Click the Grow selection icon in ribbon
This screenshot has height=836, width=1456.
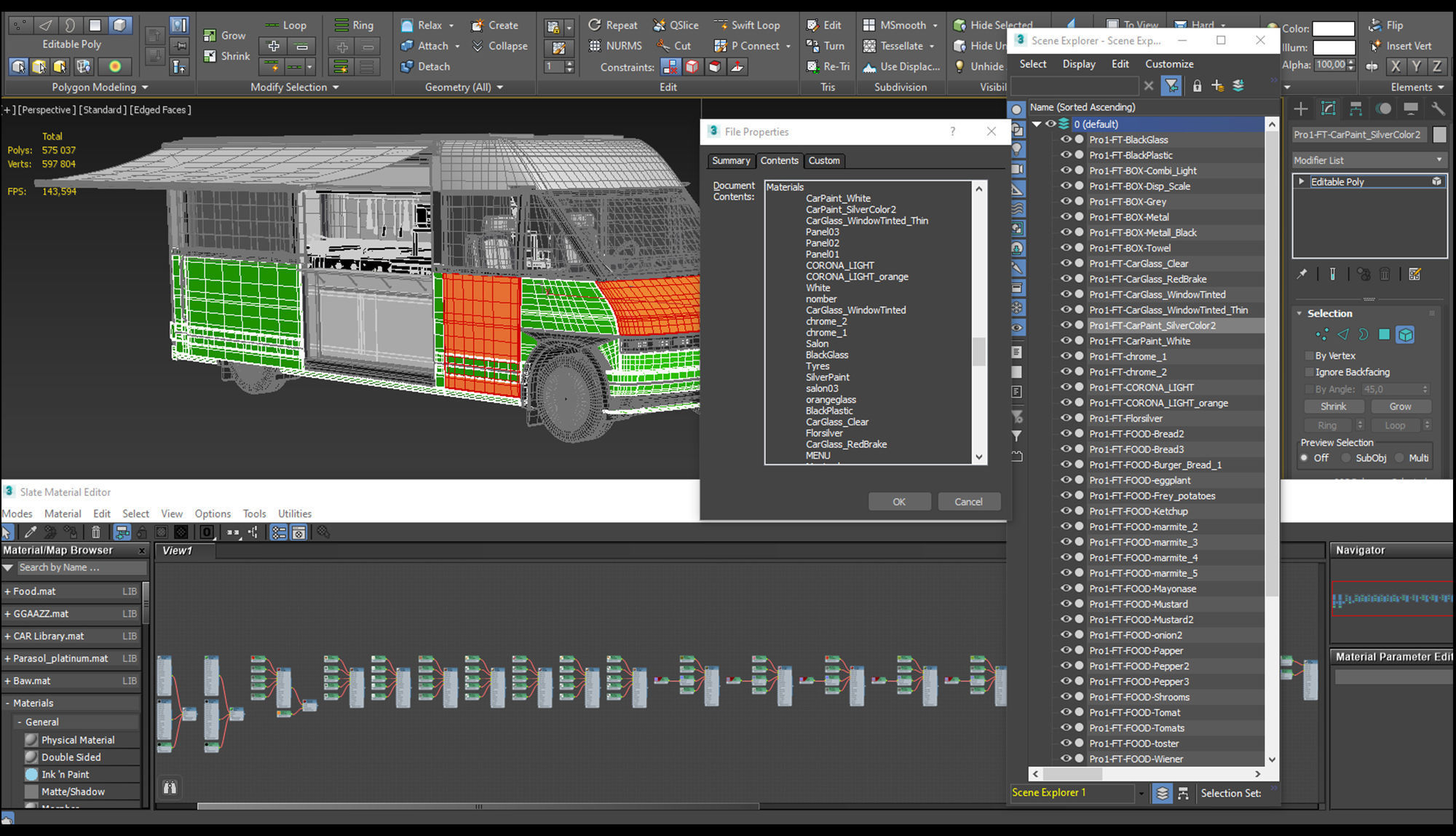click(x=210, y=35)
